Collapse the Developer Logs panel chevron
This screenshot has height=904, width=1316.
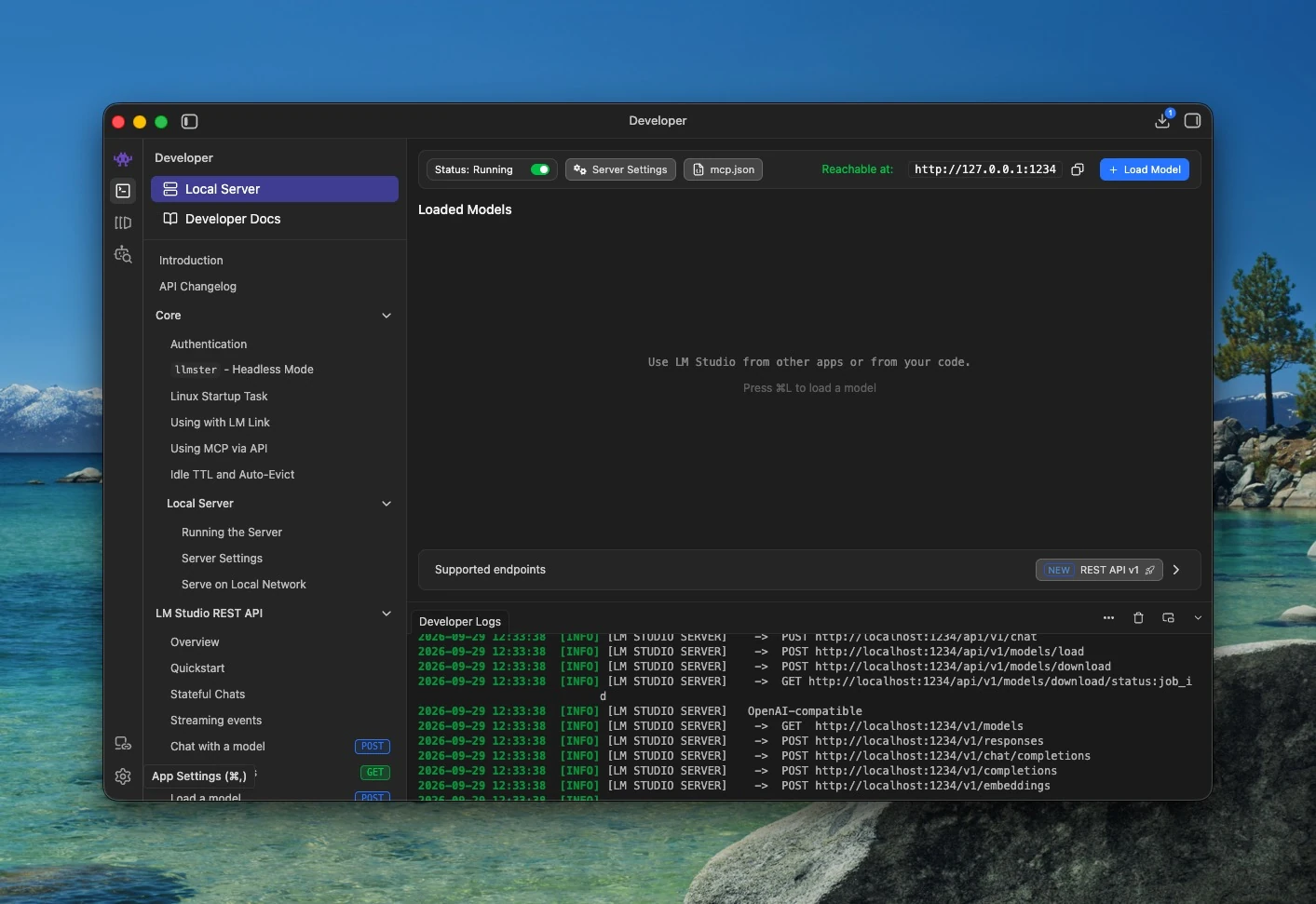coord(1198,618)
